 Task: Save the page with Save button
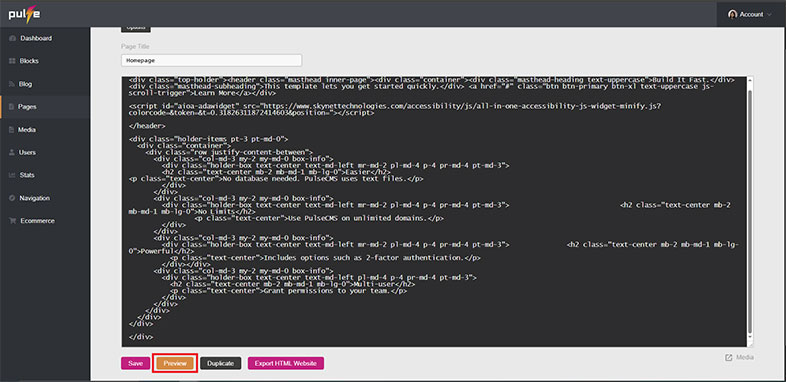135,363
